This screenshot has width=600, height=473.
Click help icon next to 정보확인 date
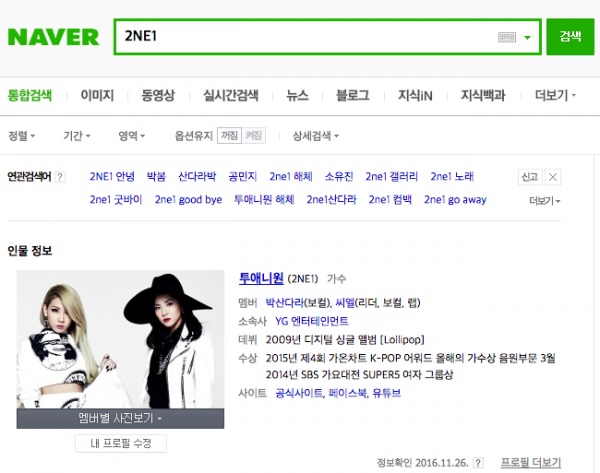478,463
